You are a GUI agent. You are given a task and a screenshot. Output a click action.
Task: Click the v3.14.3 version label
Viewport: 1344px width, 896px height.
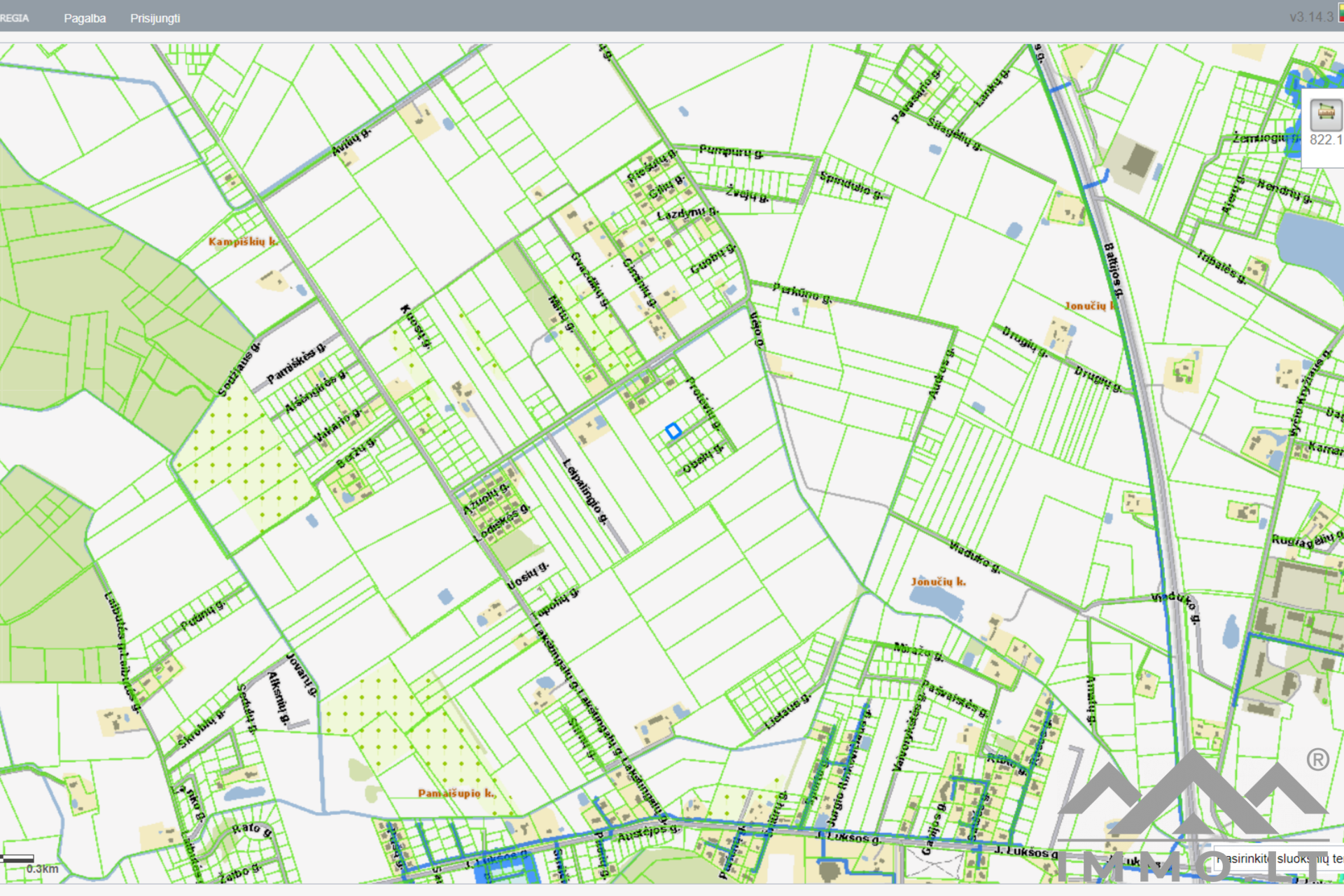tap(1310, 17)
